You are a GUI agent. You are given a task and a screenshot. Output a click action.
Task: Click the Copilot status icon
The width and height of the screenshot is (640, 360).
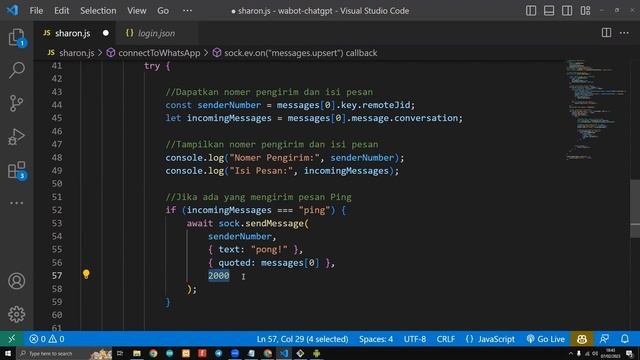point(582,339)
